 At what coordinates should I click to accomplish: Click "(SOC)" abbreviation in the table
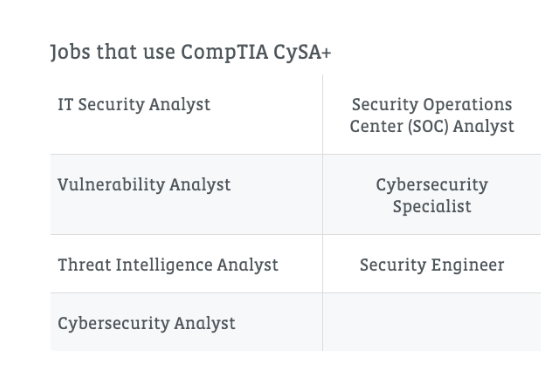pyautogui.click(x=428, y=126)
